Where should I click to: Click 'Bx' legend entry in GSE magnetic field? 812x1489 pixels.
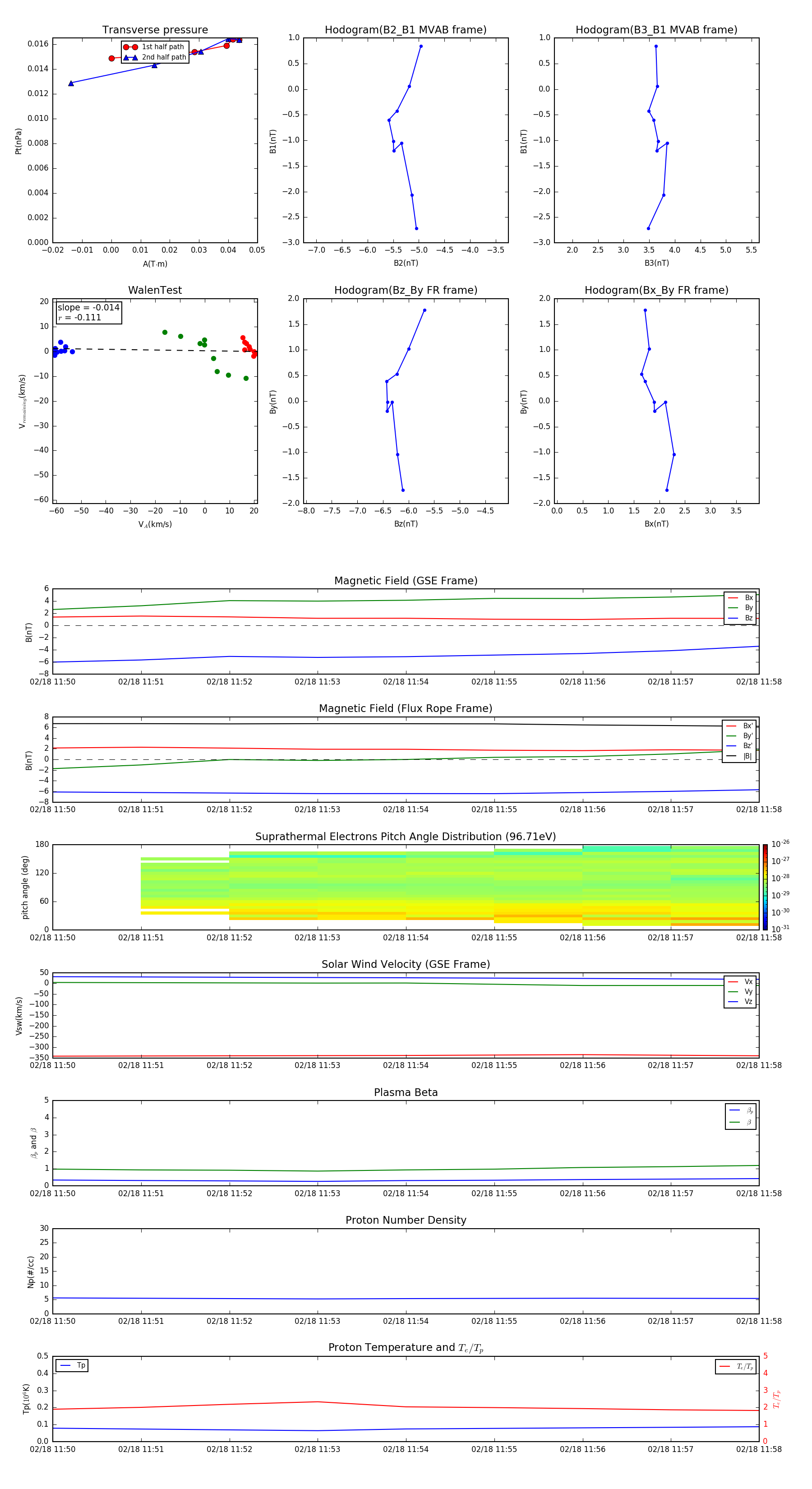pyautogui.click(x=740, y=598)
